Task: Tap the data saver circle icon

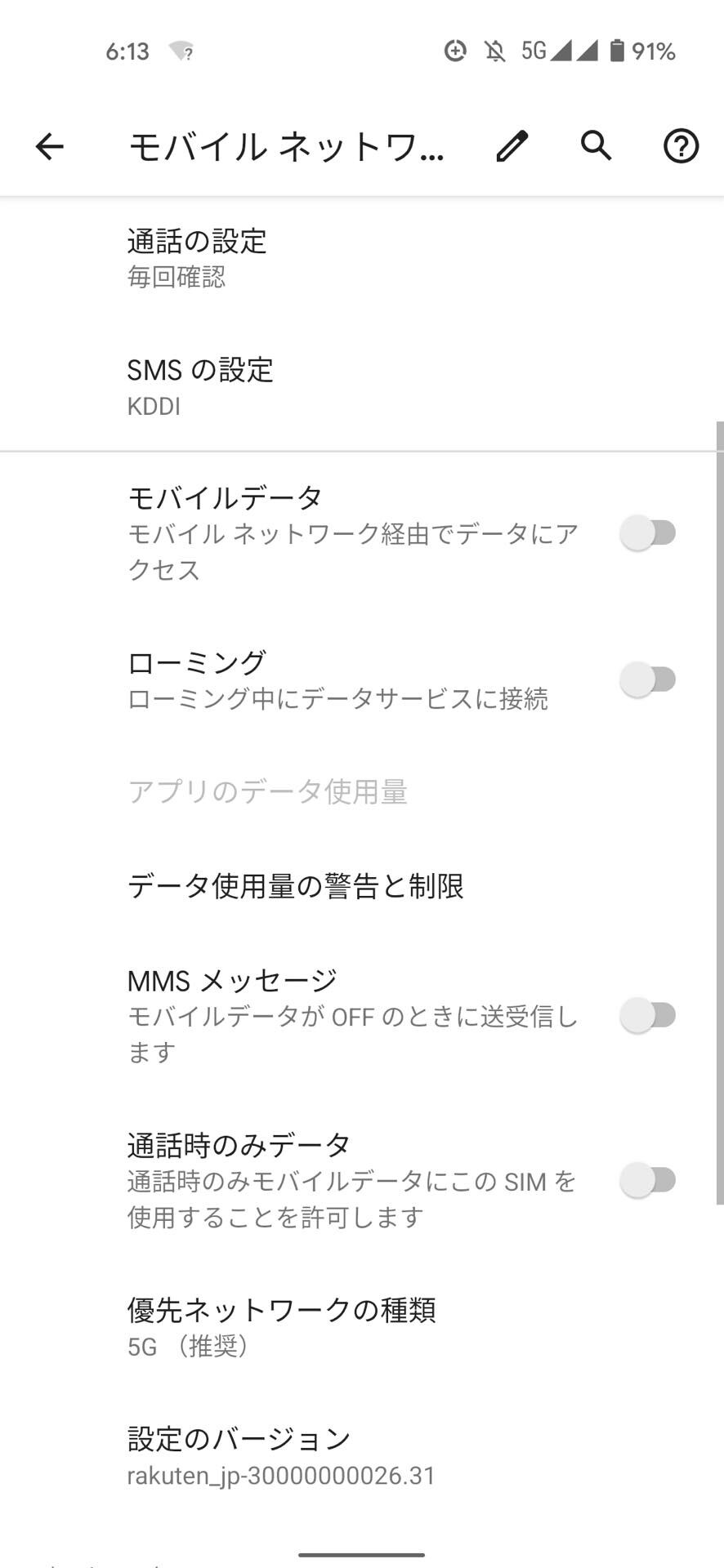Action: coord(455,51)
